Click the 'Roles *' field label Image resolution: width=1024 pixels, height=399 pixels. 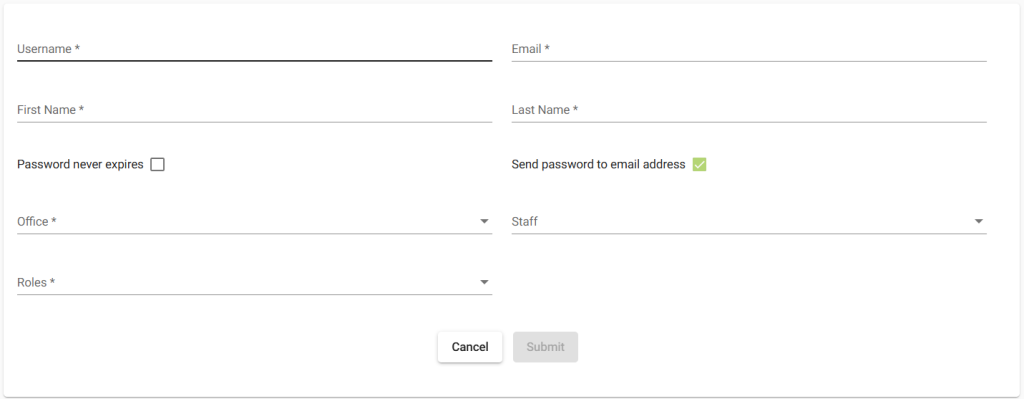coord(36,282)
